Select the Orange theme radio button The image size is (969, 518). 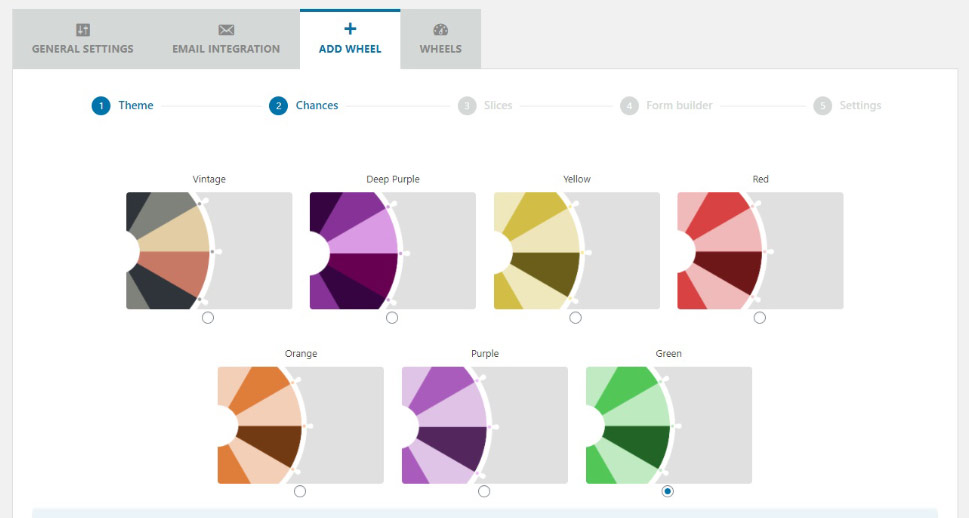pos(300,491)
